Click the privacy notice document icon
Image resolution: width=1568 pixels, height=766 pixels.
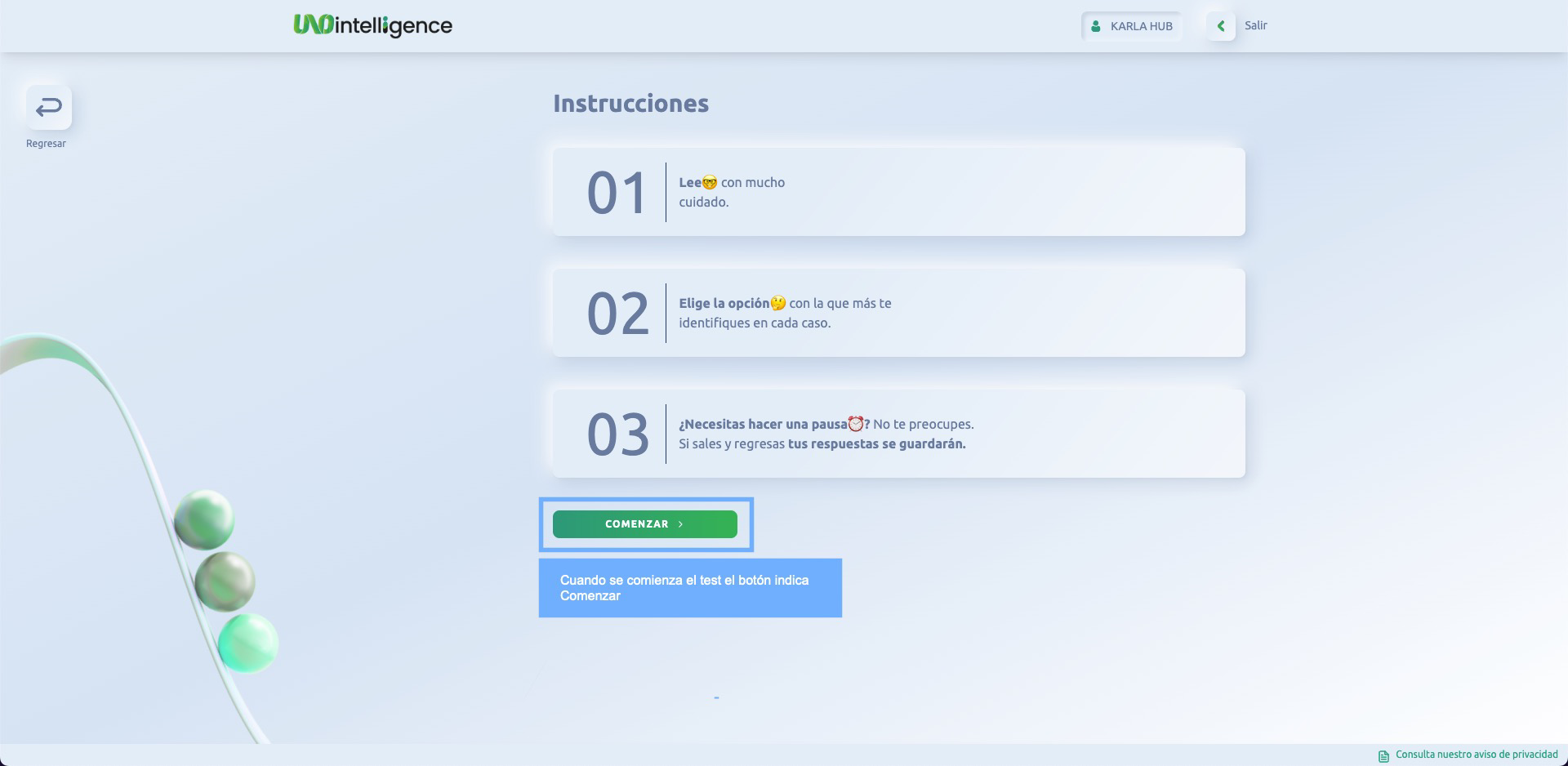tap(1383, 755)
